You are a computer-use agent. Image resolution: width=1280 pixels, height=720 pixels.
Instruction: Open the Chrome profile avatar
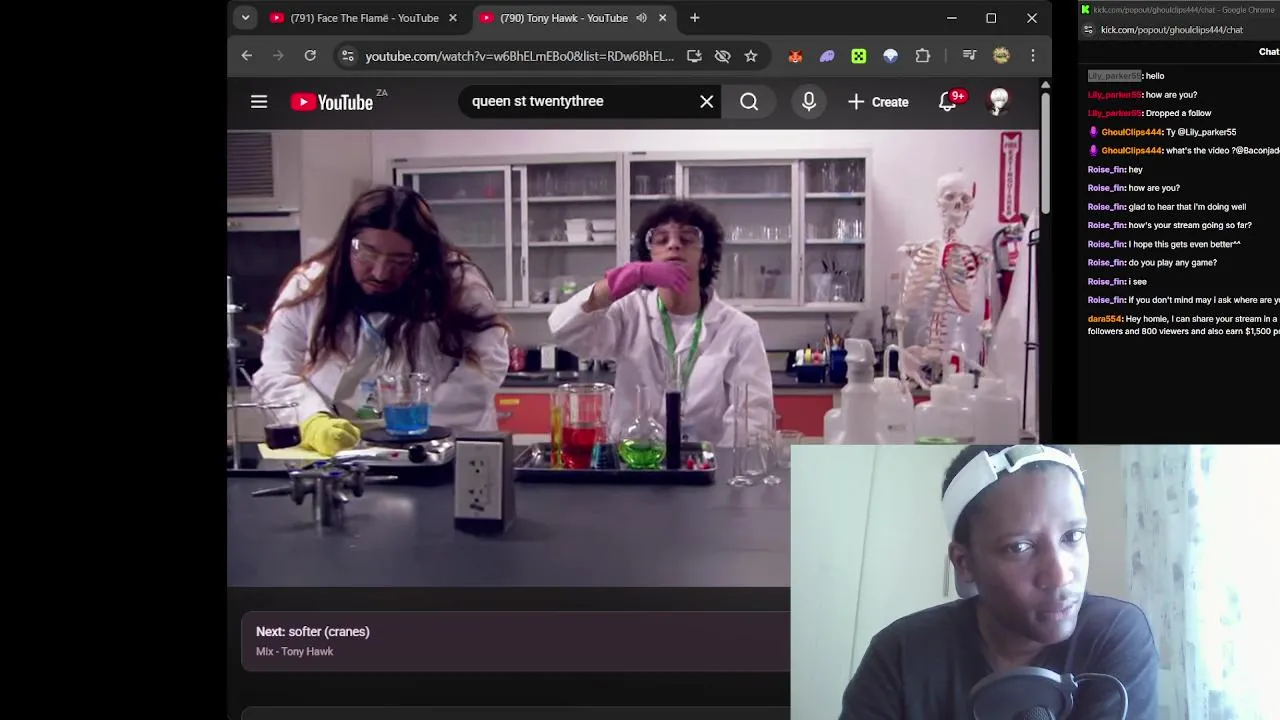pos(1001,56)
